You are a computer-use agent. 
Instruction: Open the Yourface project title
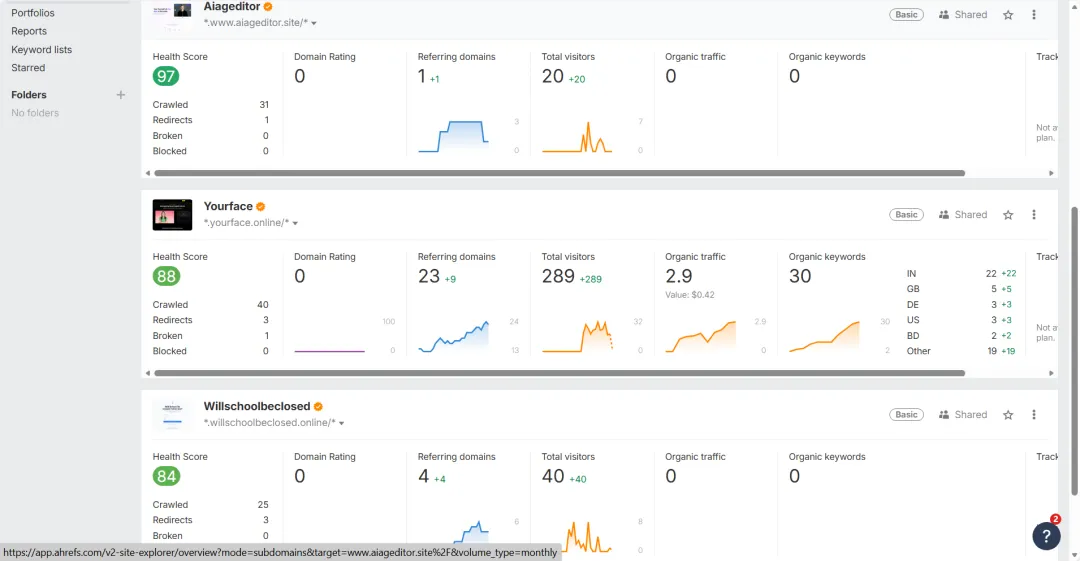pos(228,206)
